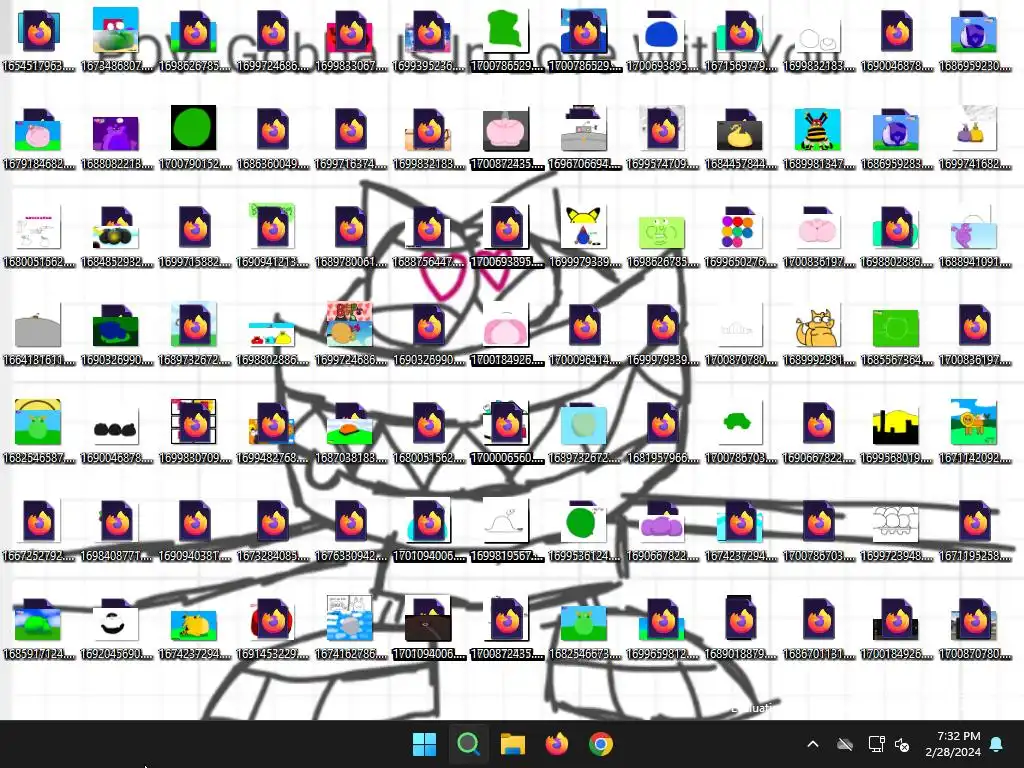Select the lion drawing thumbnail 1671142092
This screenshot has width=1024, height=768.
(974, 422)
